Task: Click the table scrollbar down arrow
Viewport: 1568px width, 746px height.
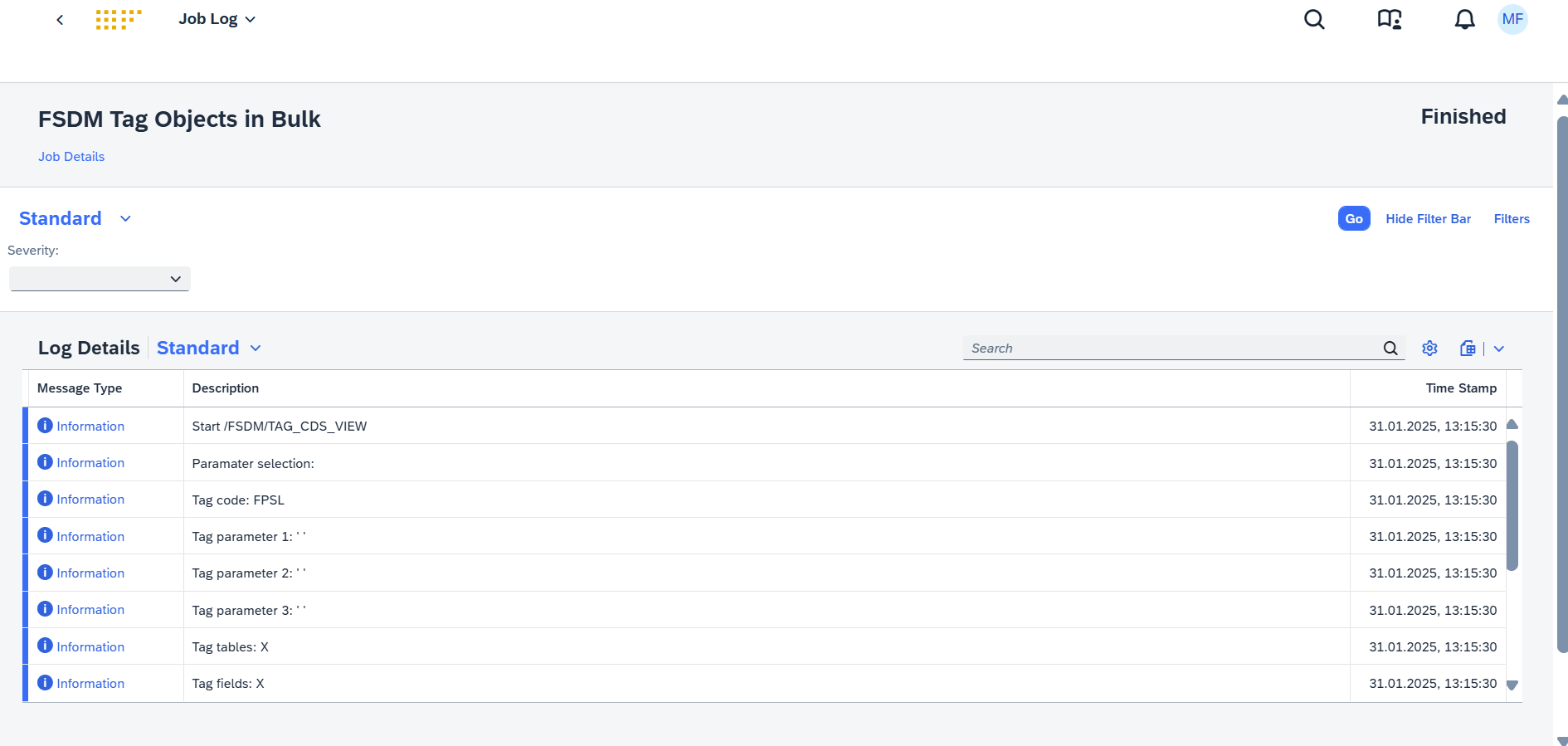Action: (x=1512, y=685)
